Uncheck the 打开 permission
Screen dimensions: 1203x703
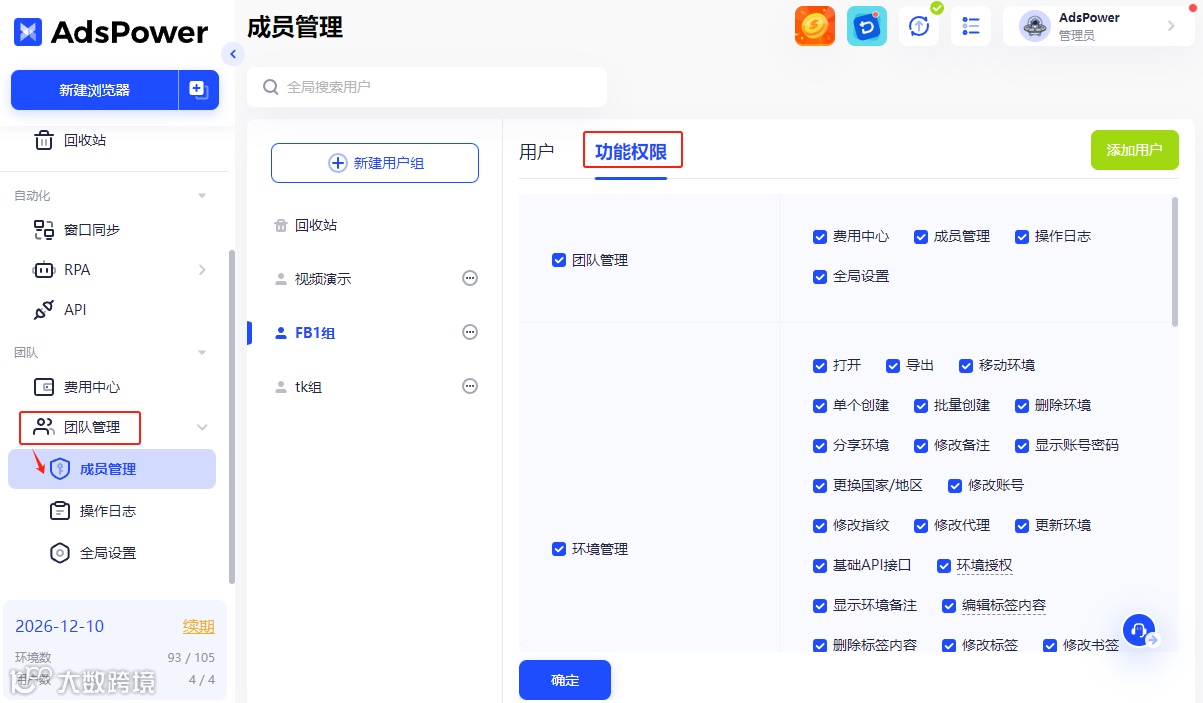tap(820, 366)
